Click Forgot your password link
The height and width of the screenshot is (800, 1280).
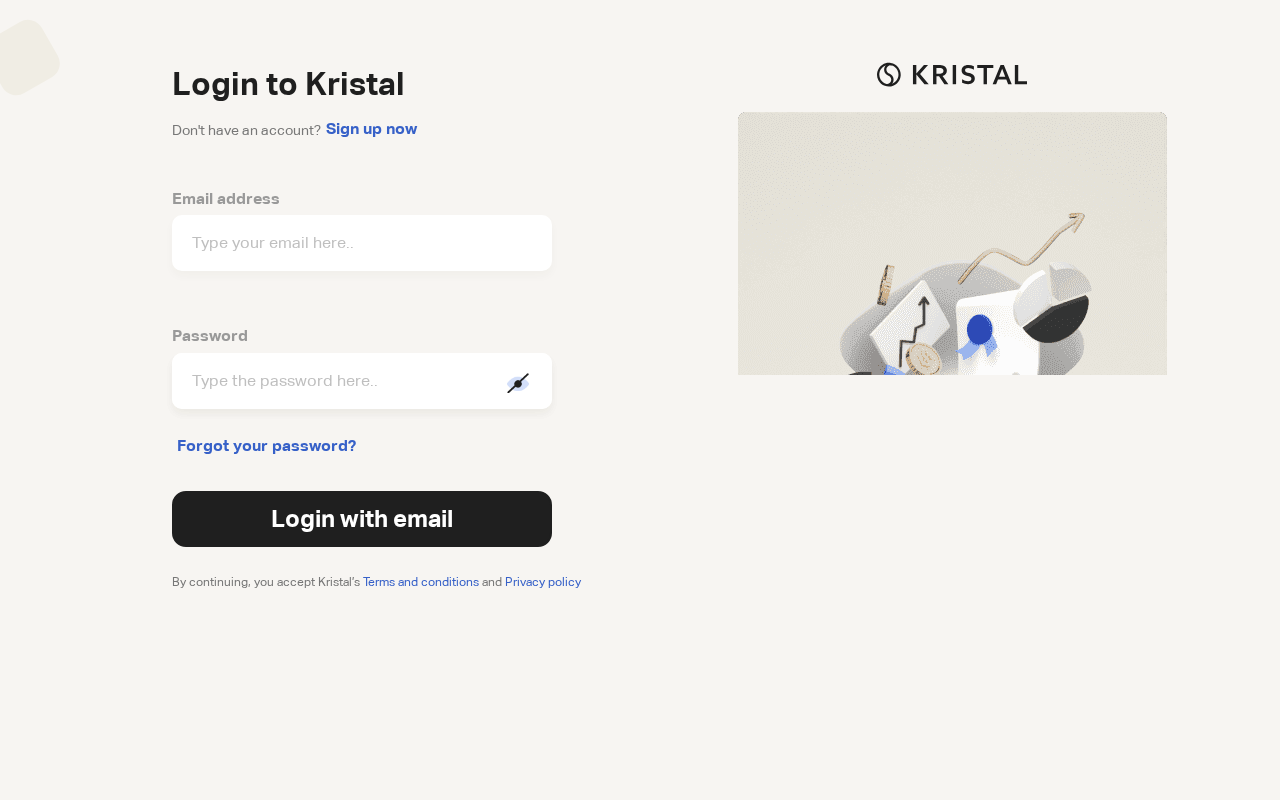267,446
